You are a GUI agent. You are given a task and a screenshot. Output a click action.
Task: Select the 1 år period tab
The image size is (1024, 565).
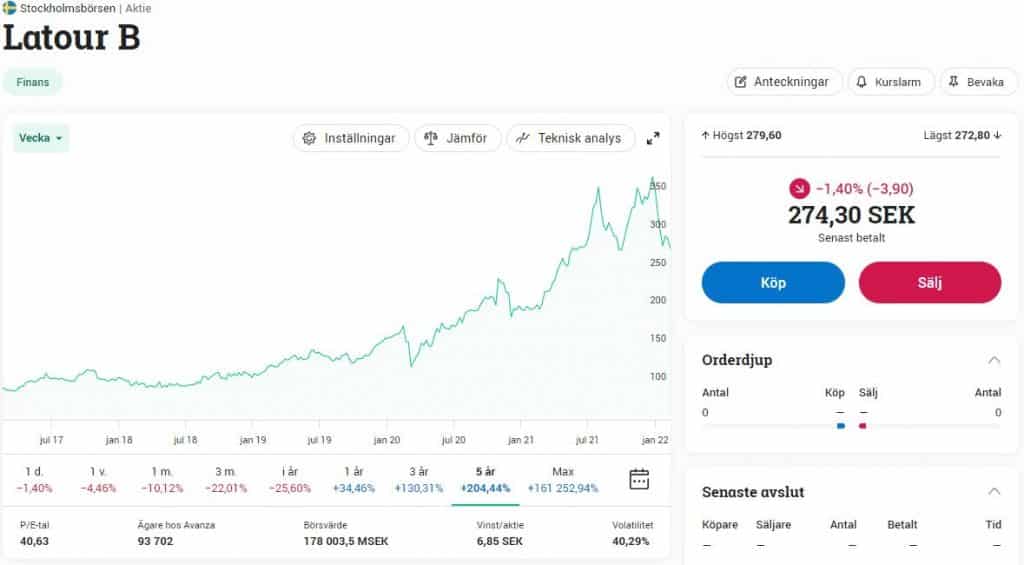[353, 479]
